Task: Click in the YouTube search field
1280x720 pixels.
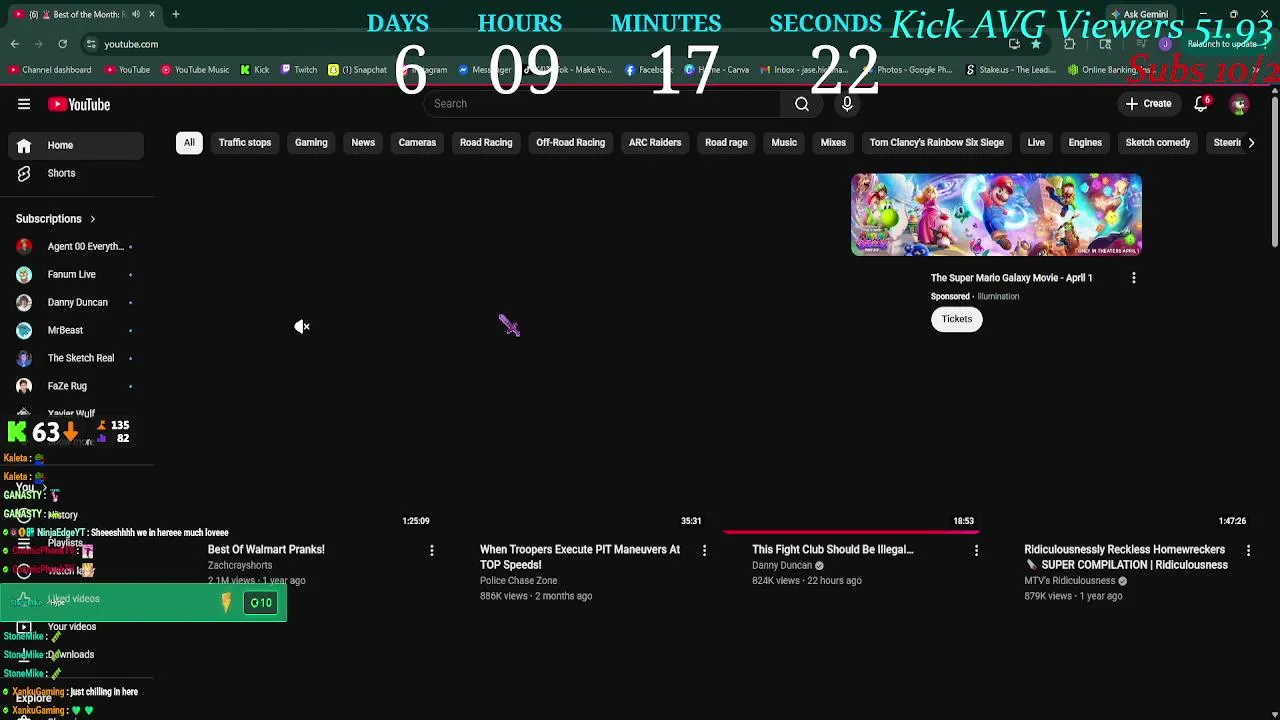Action: (x=603, y=104)
